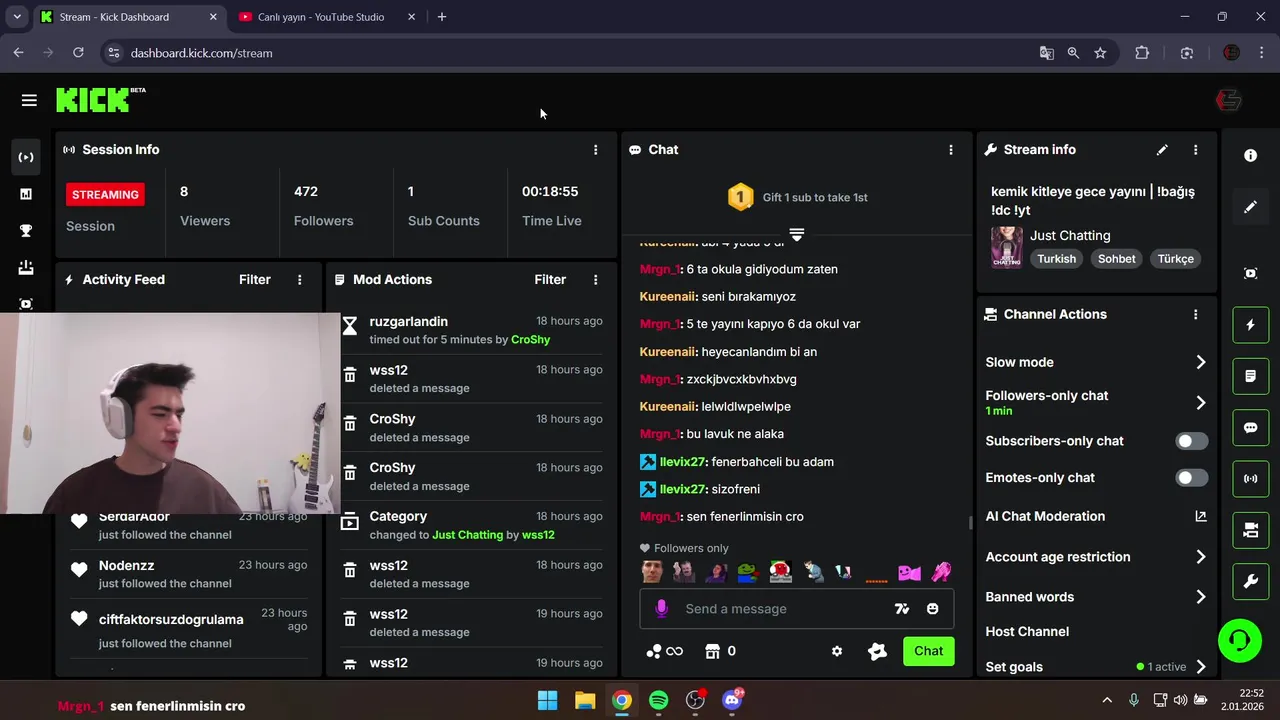Click the Gift 1 sub banner
Screen dimensions: 1280x720
coord(797,197)
